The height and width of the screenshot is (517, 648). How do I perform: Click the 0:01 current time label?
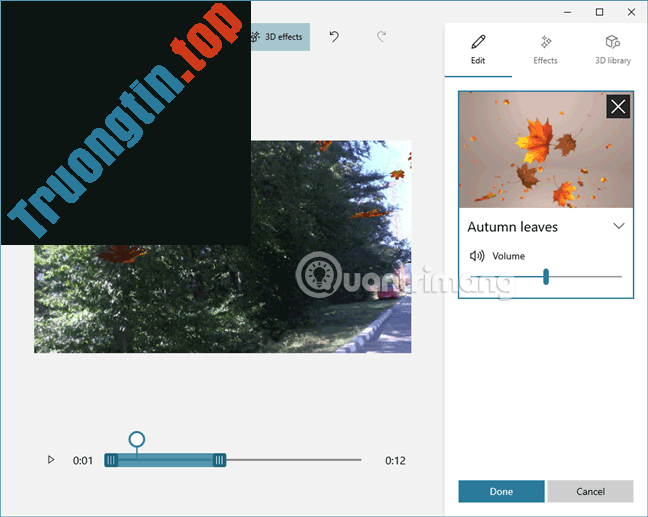tap(83, 460)
